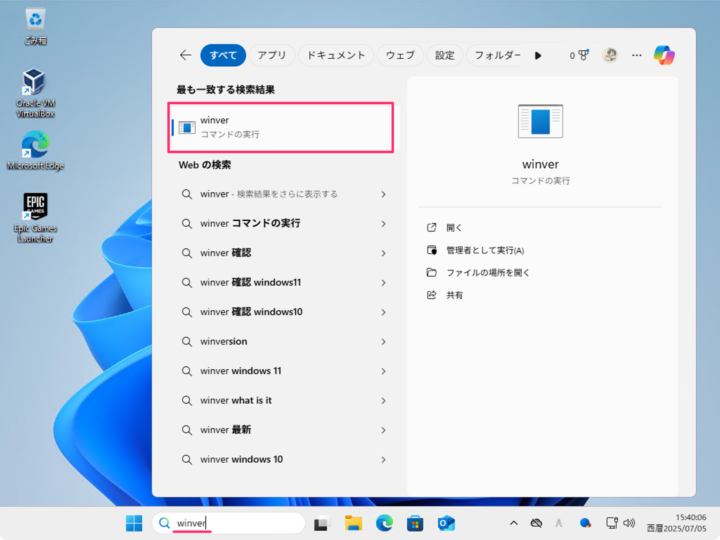Viewport: 720px width, 540px height.
Task: Switch to the フォルダー filter tab
Action: 497,55
